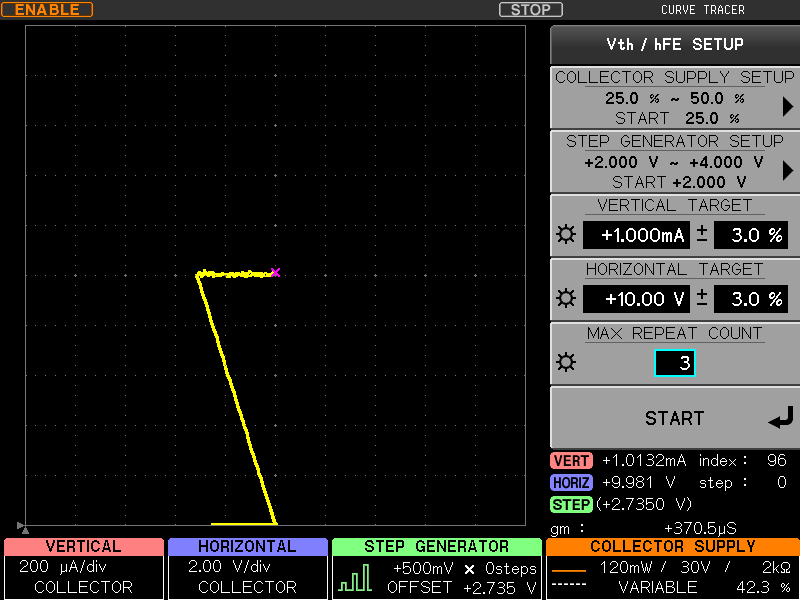800x600 pixels.
Task: Select the Max Repeat Count value 3
Action: click(674, 363)
